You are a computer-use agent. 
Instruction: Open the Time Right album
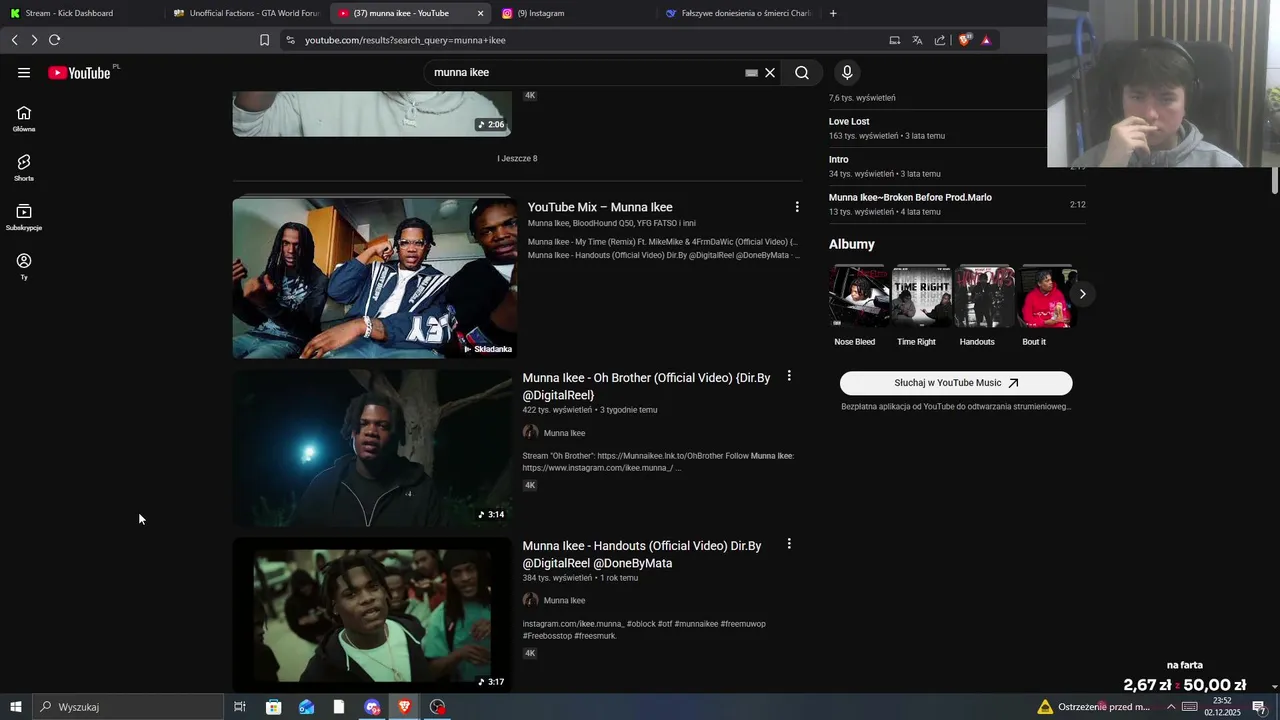click(921, 296)
